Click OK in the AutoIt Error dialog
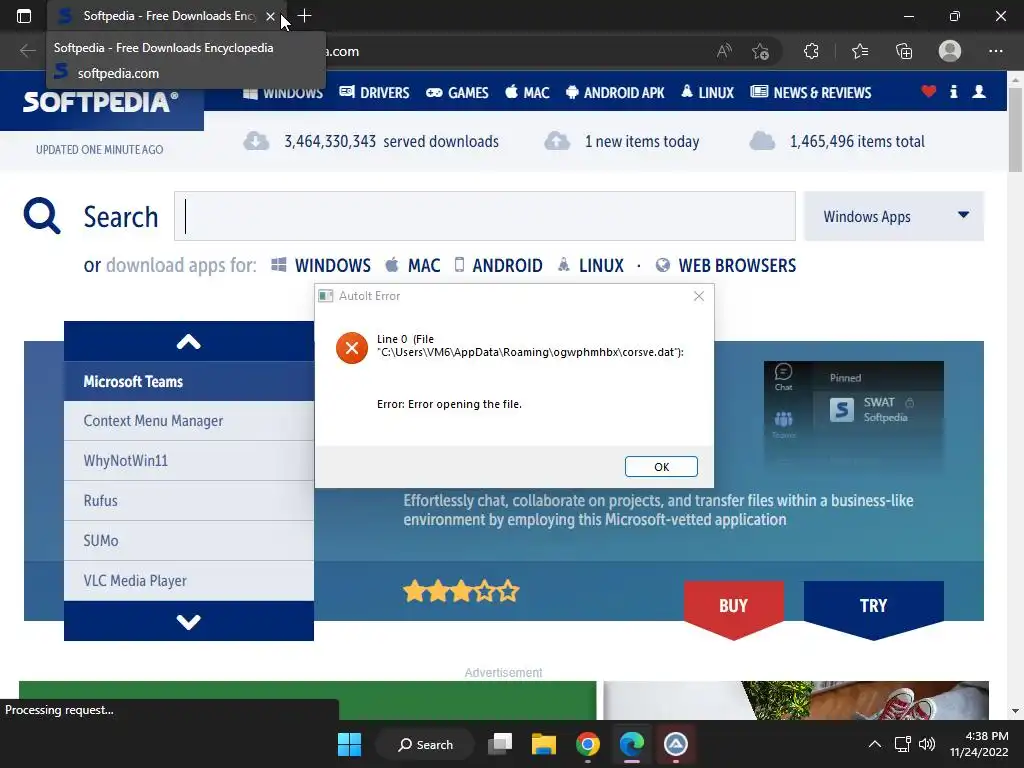The width and height of the screenshot is (1024, 768). point(661,466)
